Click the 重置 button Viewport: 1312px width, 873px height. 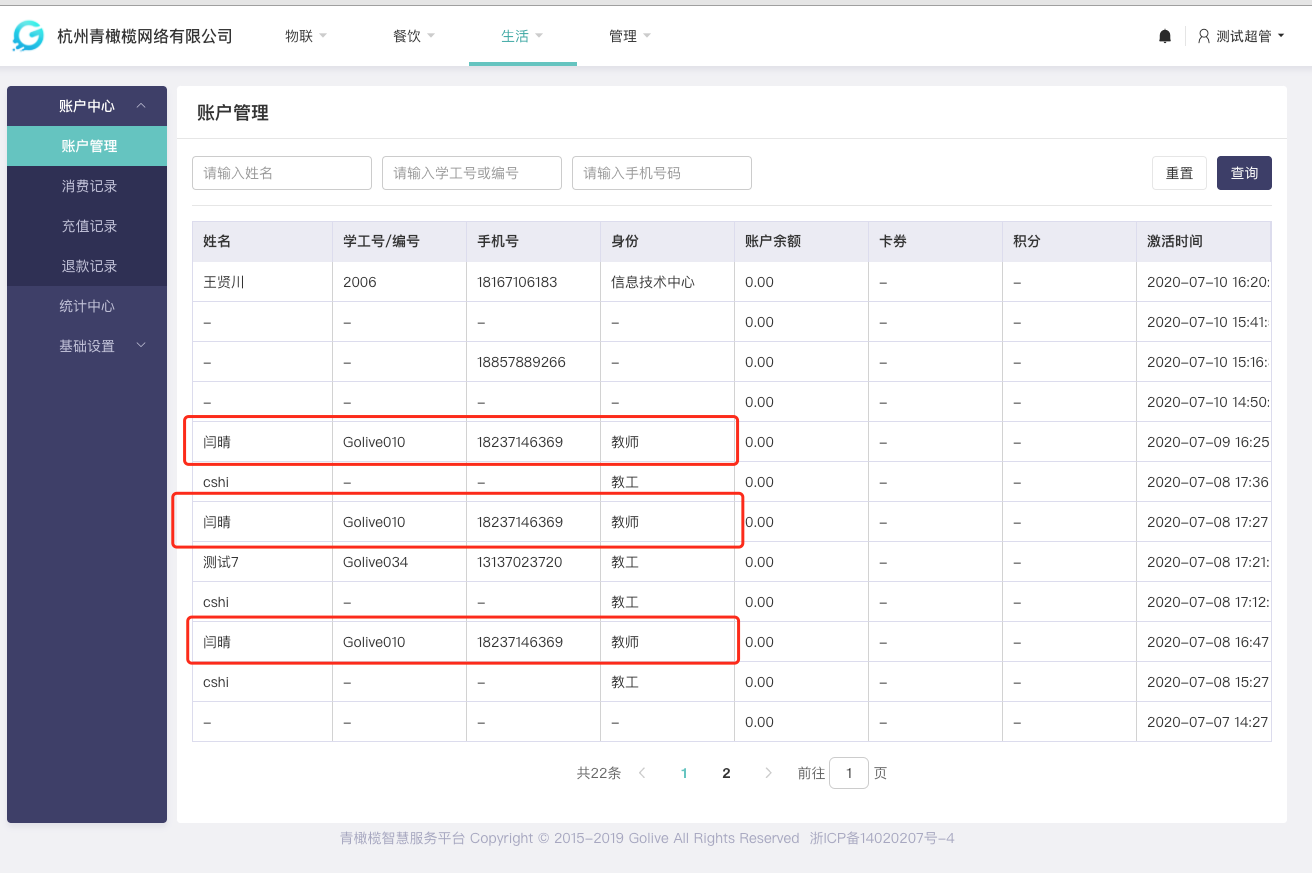pos(1179,173)
